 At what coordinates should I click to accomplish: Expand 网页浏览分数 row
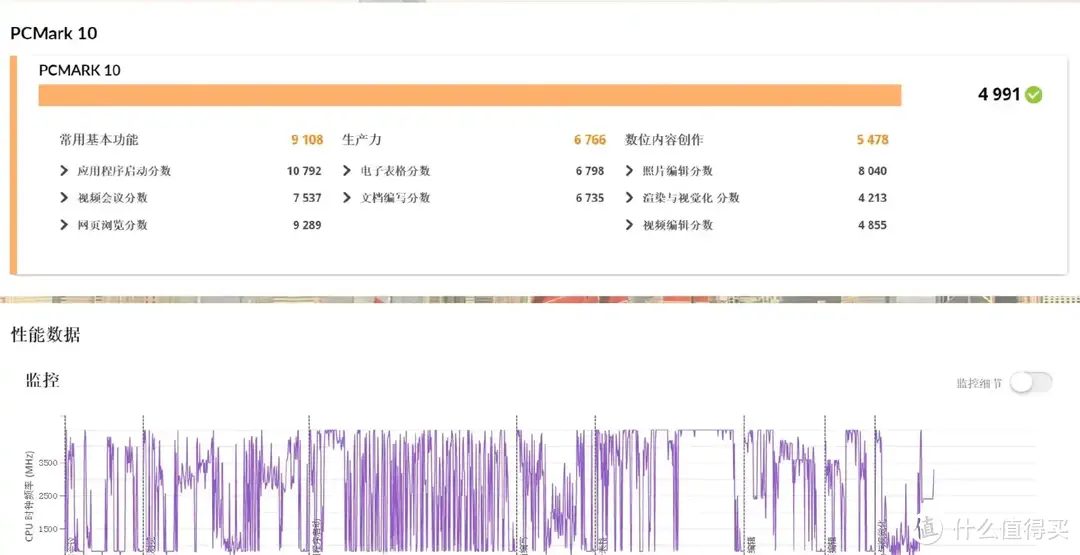(x=64, y=225)
